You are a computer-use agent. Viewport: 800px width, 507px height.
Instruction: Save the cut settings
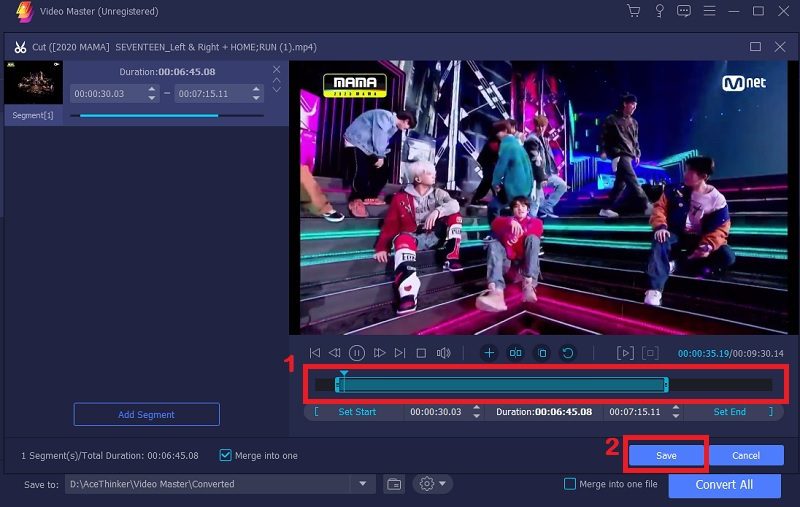666,455
